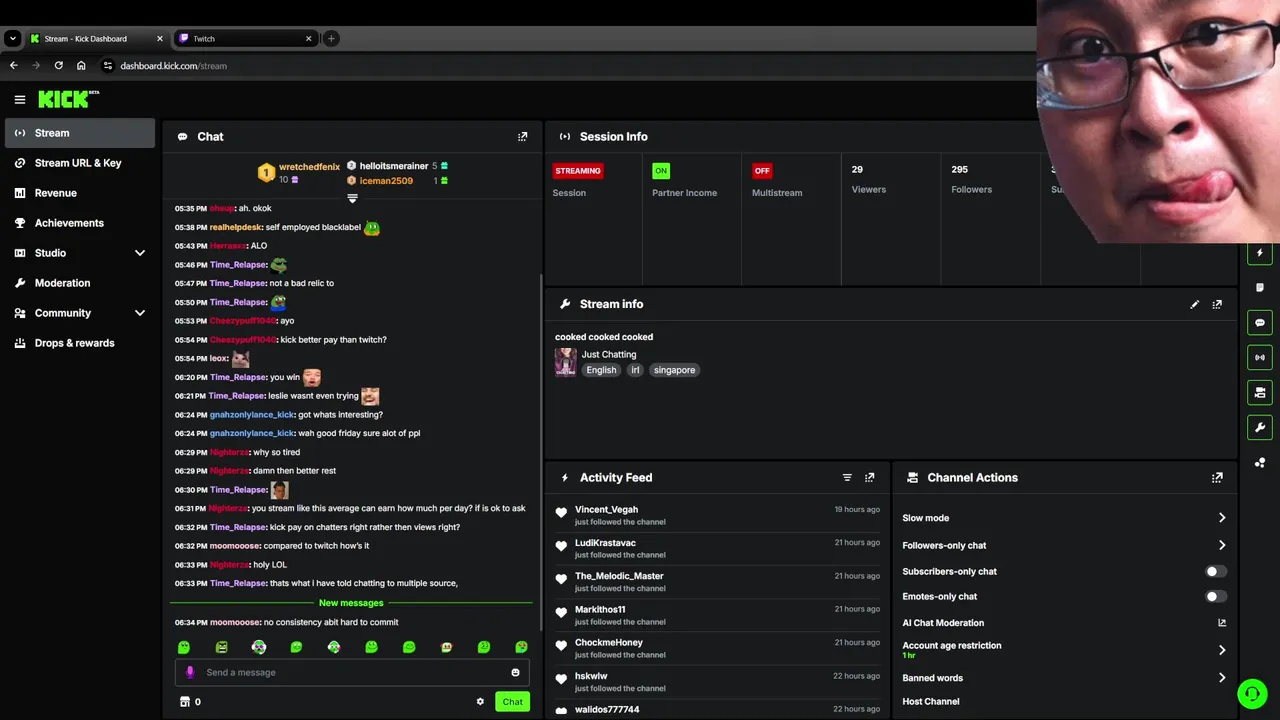Open browser tab list dropdown

[13, 38]
